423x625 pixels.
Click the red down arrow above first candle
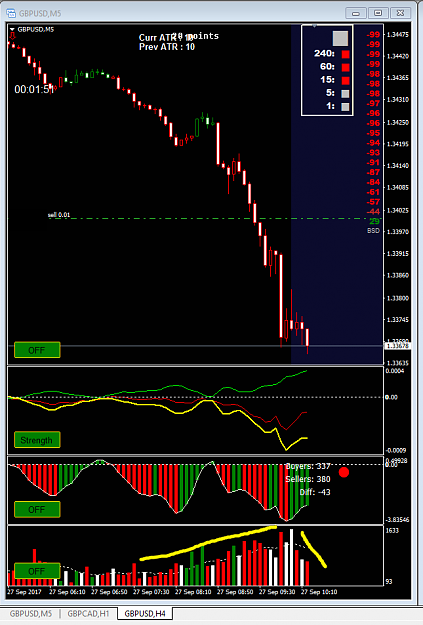pos(12,36)
